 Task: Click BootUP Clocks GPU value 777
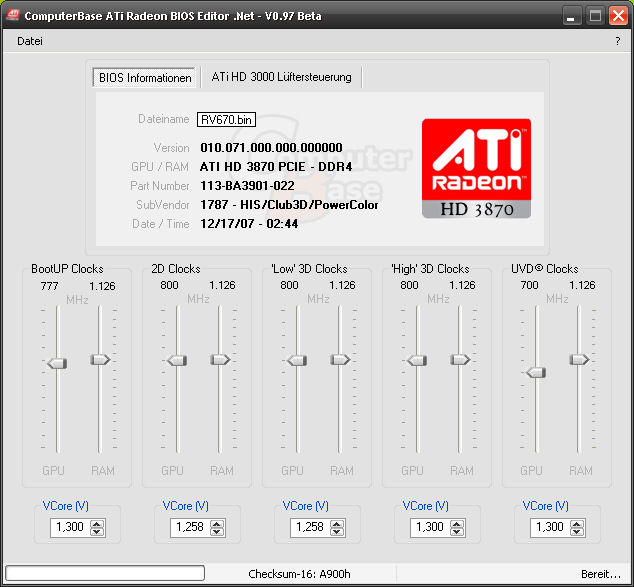[49, 286]
